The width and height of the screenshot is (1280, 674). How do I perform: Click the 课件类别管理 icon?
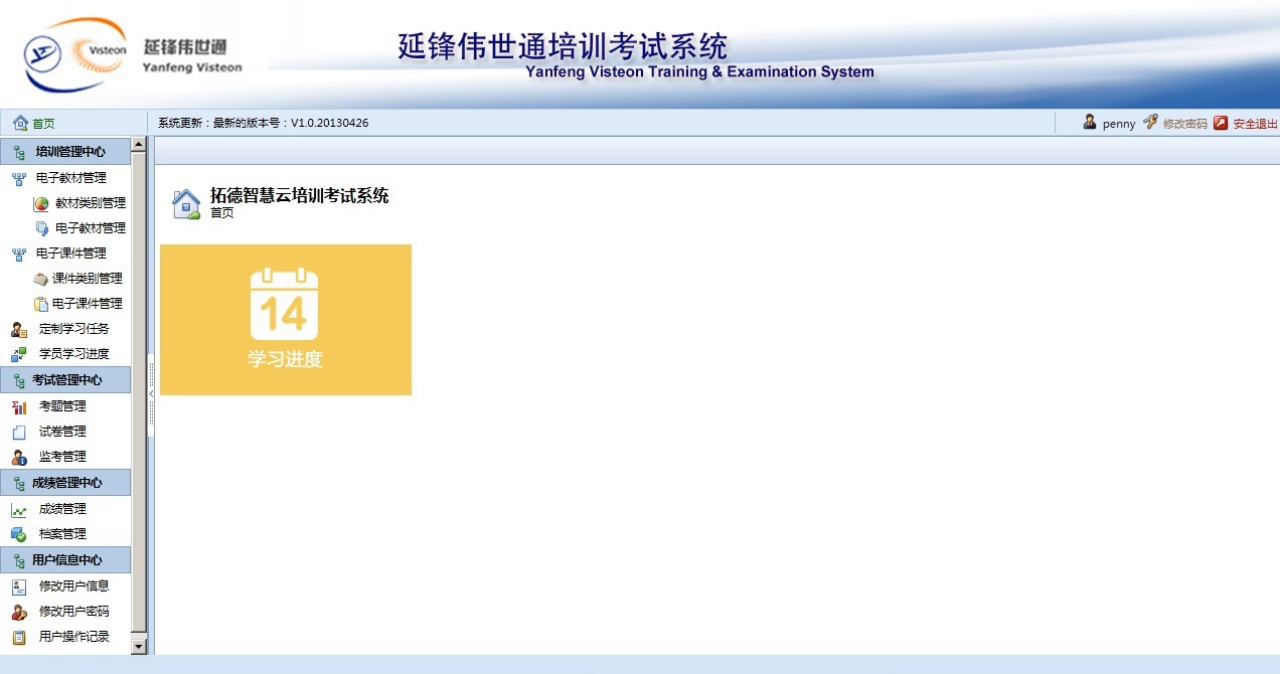[41, 279]
